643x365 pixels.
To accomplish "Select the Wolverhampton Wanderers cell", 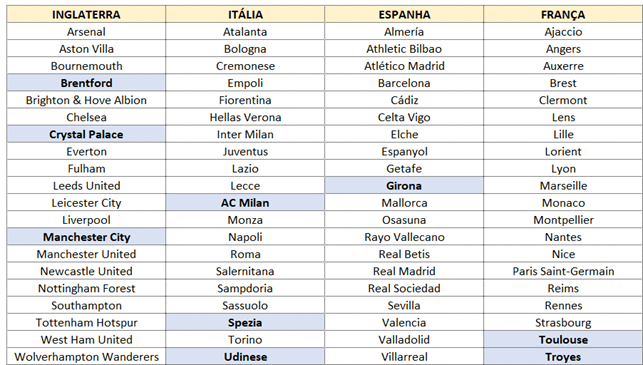I will [86, 356].
